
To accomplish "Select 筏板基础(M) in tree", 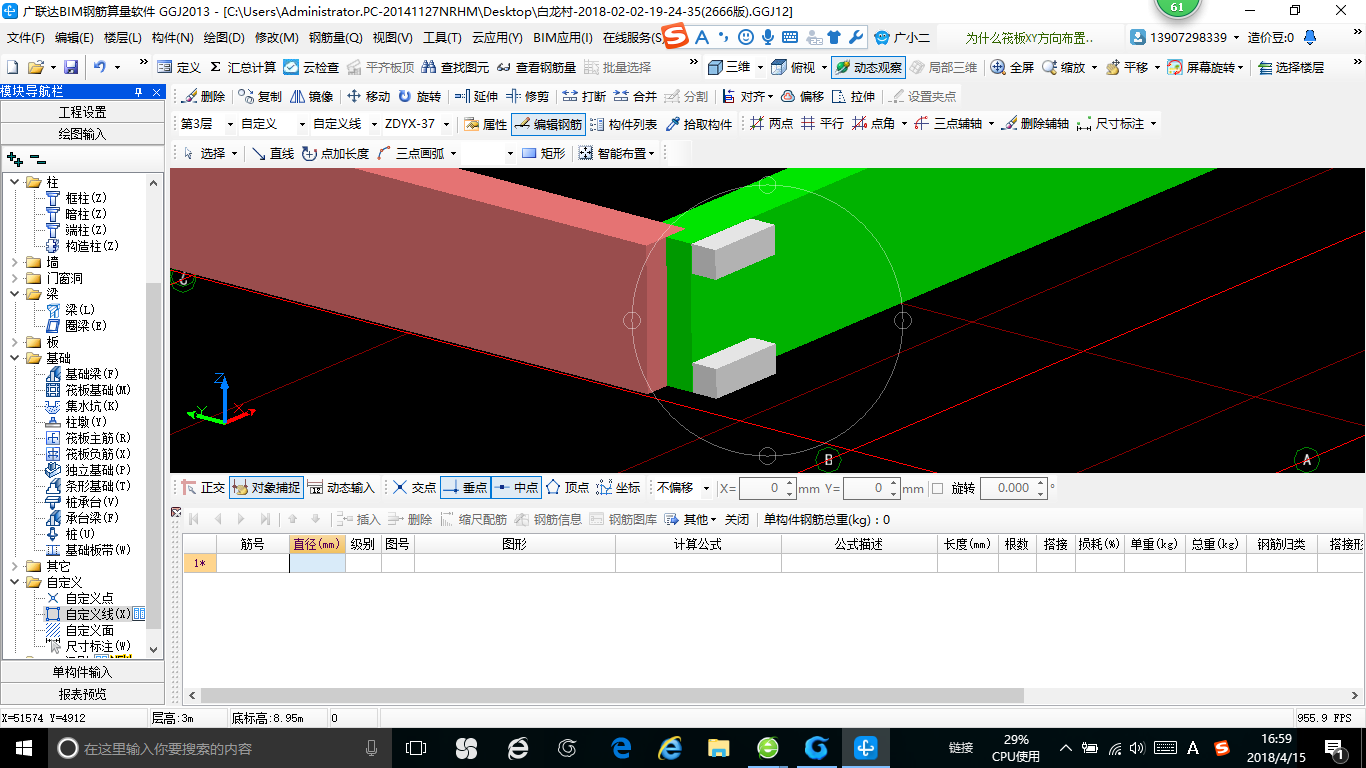I will pyautogui.click(x=98, y=390).
